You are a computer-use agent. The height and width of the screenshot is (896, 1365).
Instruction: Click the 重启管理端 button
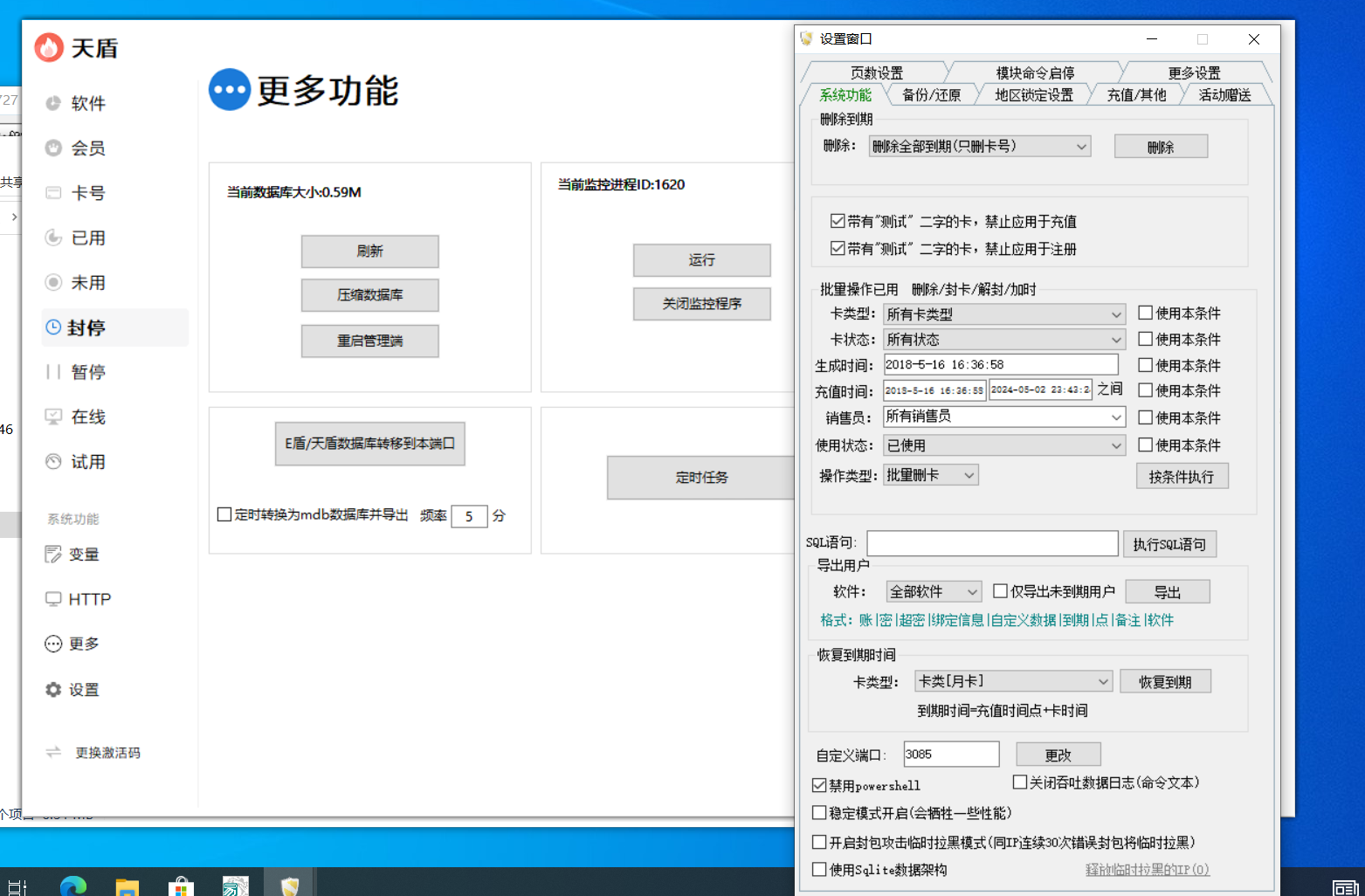click(370, 341)
